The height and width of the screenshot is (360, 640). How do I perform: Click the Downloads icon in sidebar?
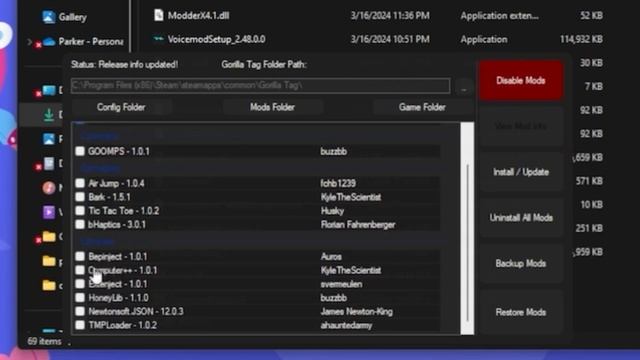[x=49, y=115]
